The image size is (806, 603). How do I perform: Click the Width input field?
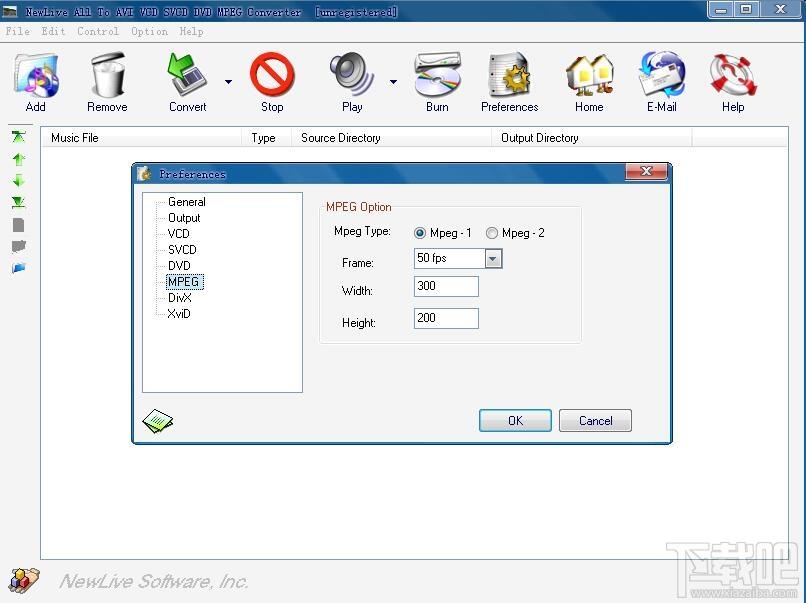(446, 286)
